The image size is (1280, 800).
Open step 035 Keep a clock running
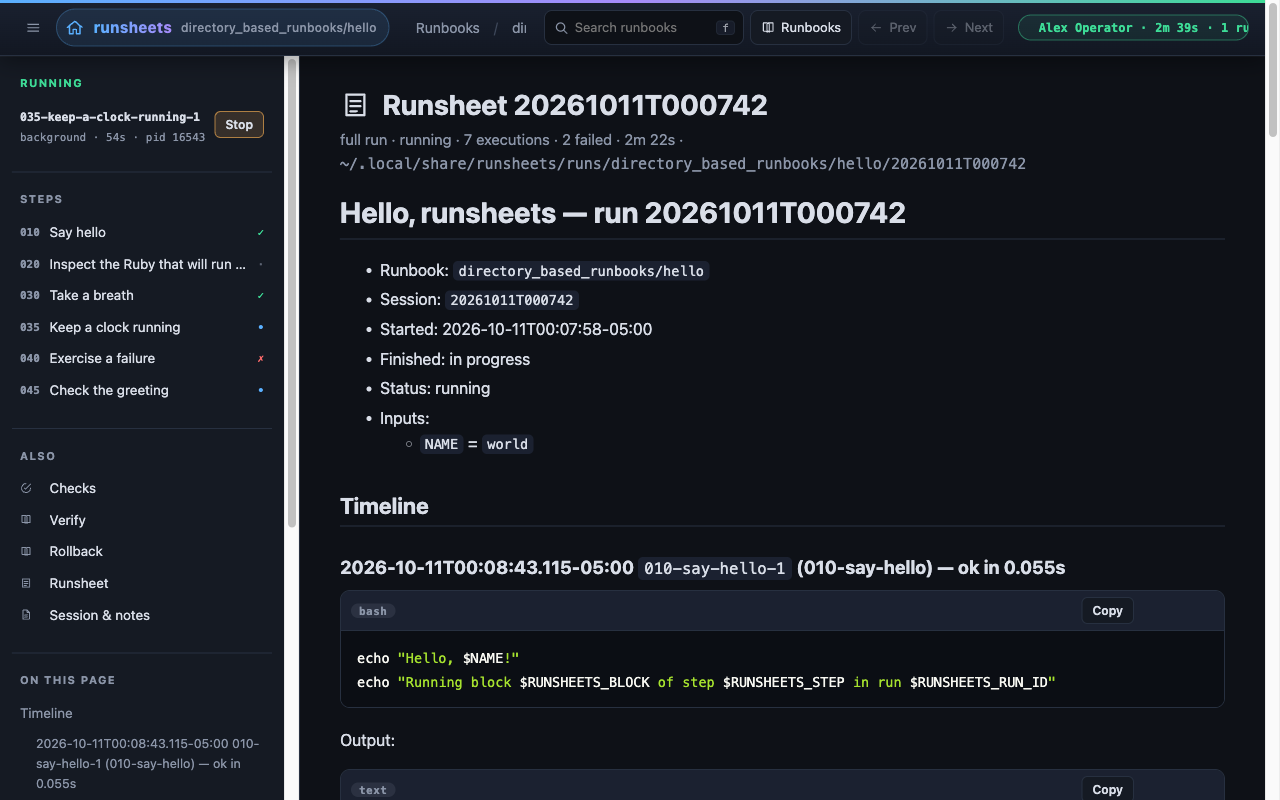tap(142, 327)
